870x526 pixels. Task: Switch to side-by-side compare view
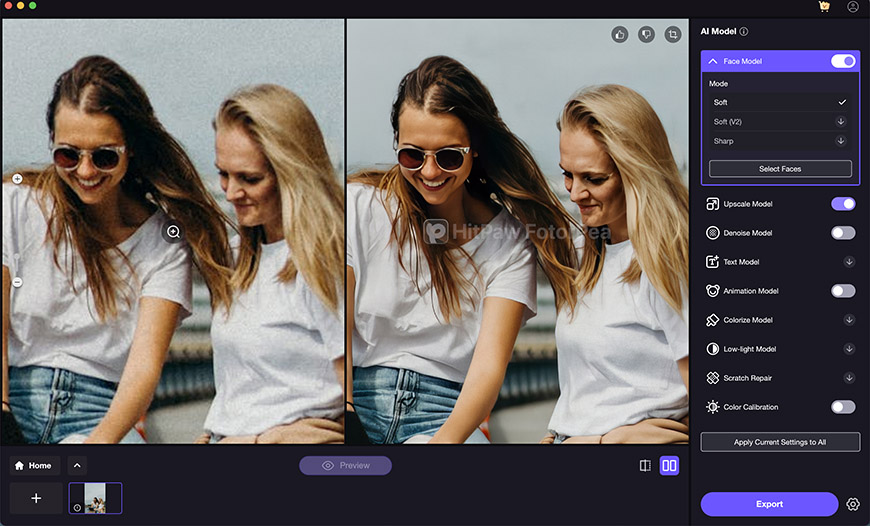click(669, 466)
